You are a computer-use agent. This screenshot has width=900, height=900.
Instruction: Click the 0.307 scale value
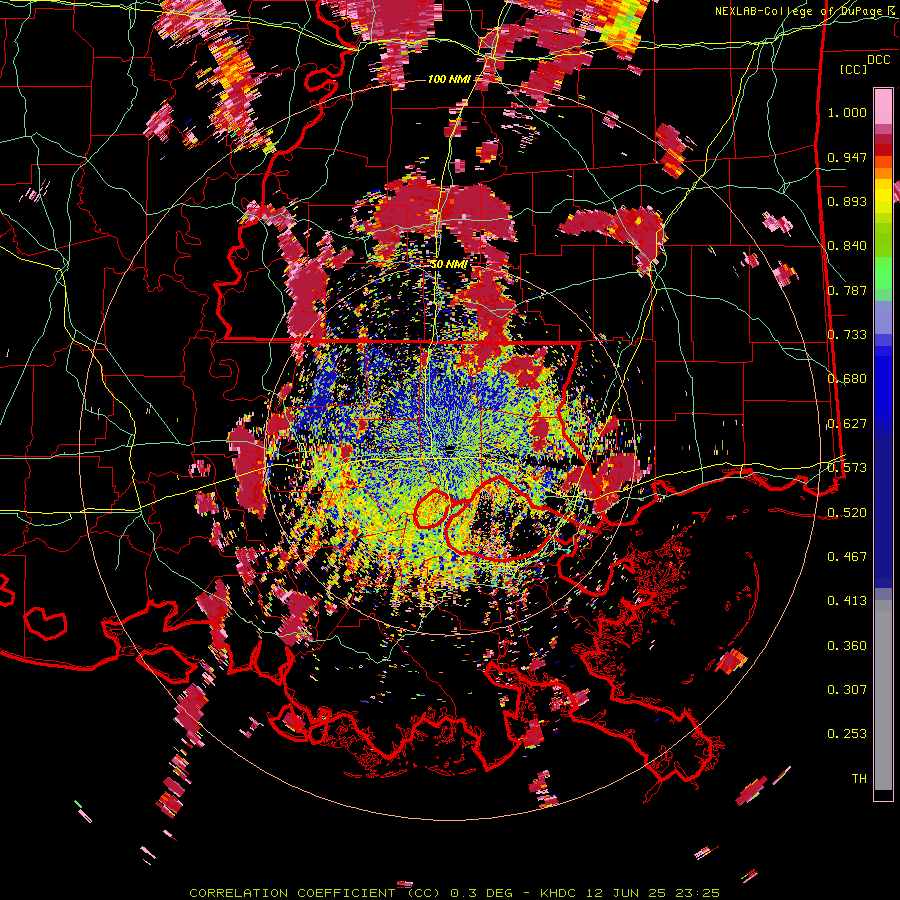847,690
